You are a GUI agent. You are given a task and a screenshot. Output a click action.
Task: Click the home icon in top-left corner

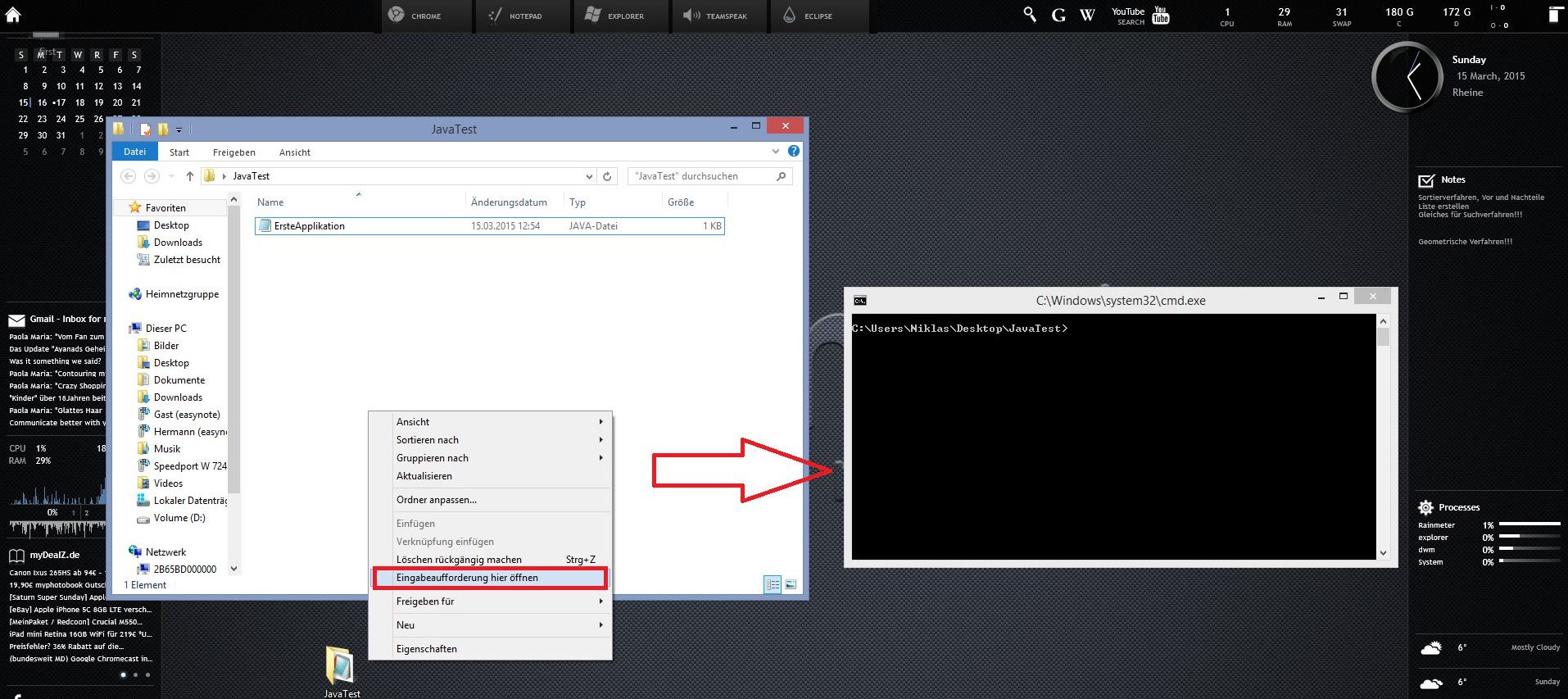pos(13,14)
